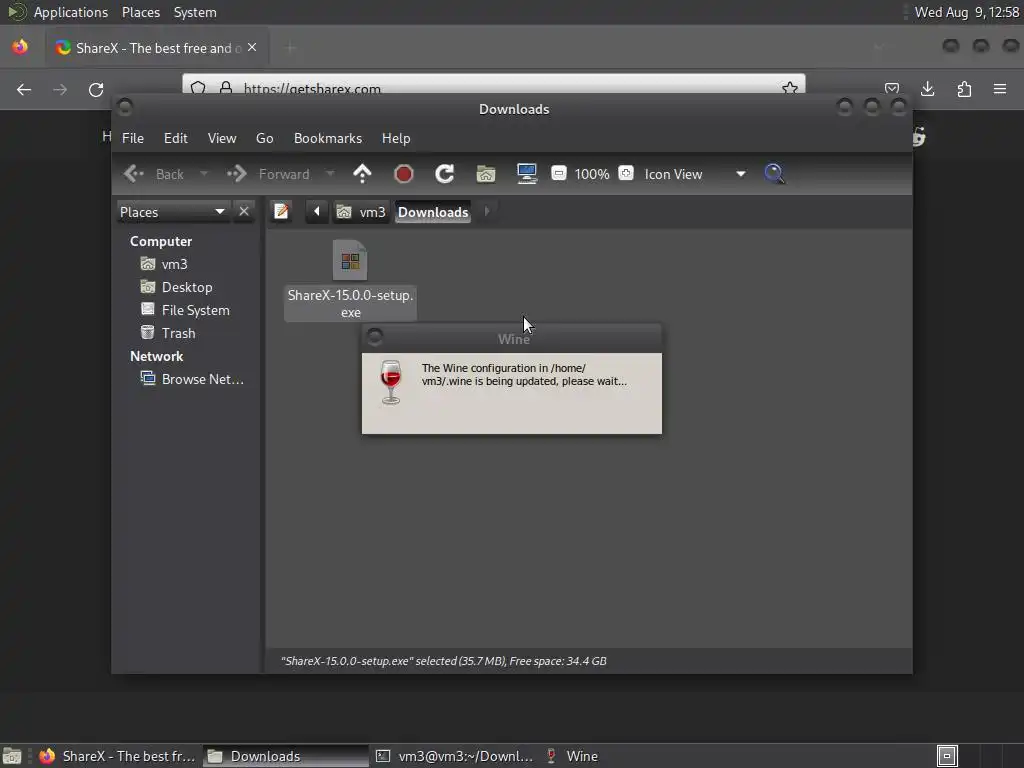This screenshot has width=1024, height=768.
Task: Open Firefox hamburger menu
Action: [x=1000, y=89]
